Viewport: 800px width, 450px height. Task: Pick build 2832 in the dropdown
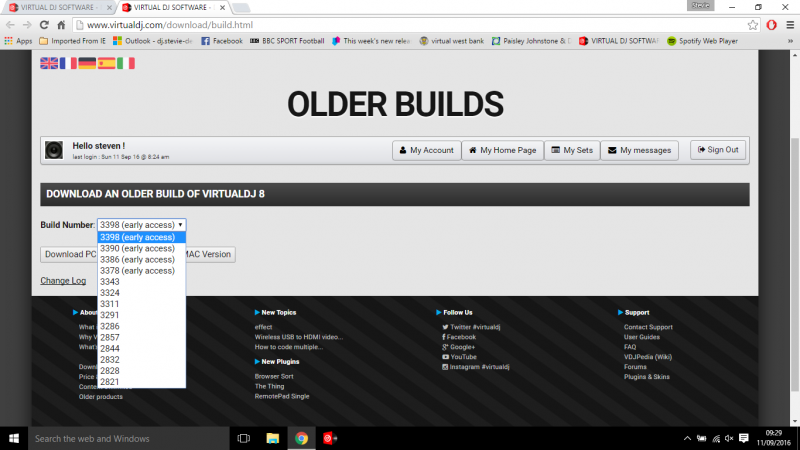point(142,360)
